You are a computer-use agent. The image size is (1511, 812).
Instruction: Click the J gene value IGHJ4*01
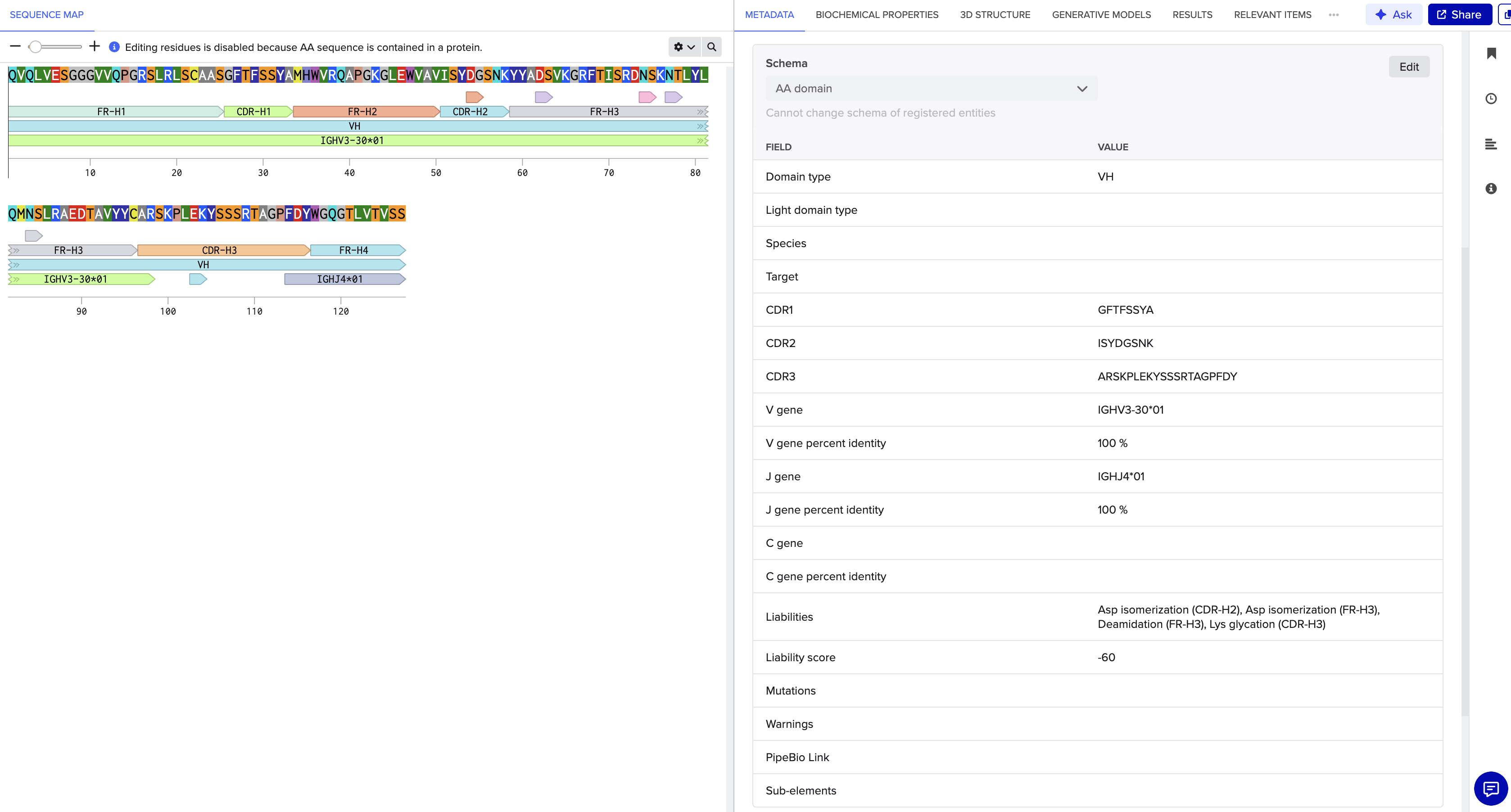point(1121,476)
